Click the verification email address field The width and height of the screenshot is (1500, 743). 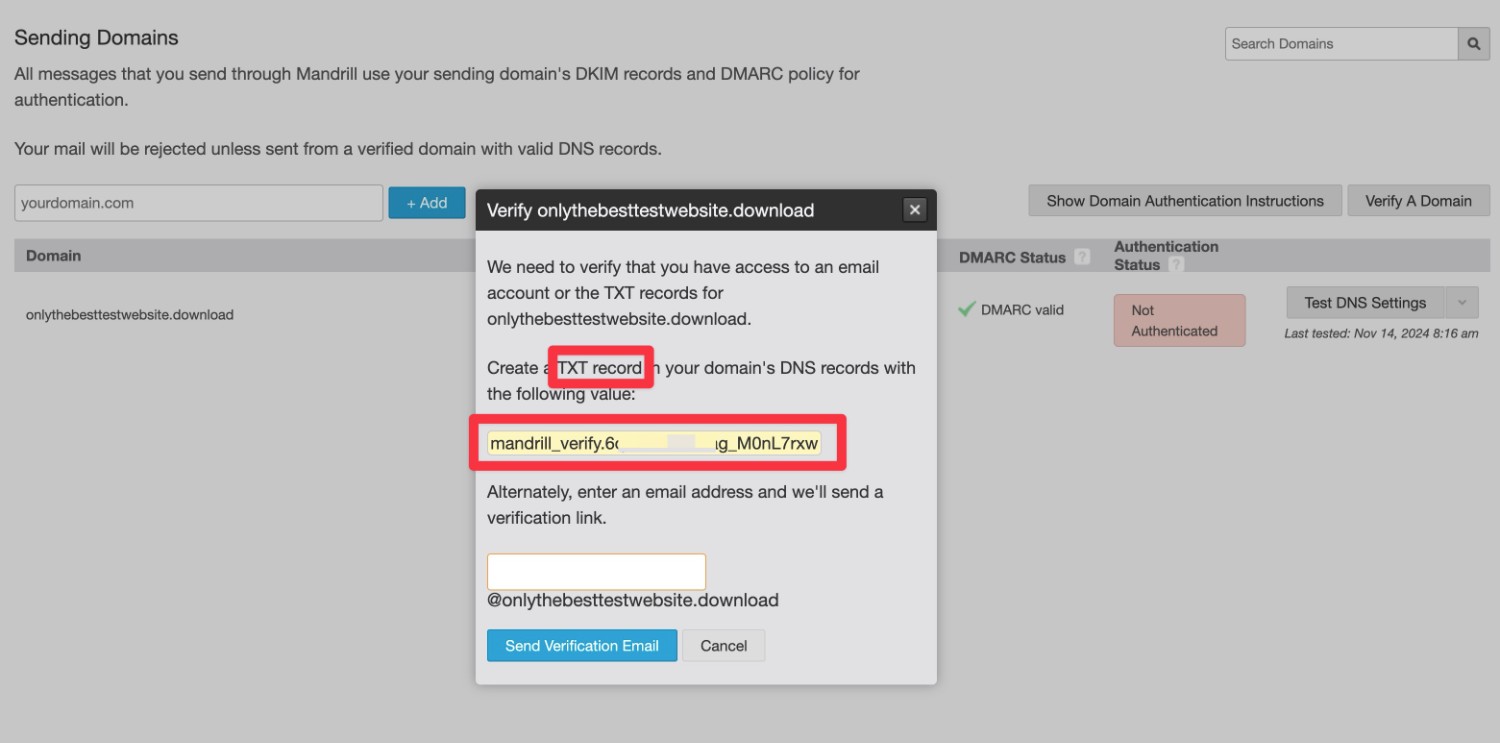(x=596, y=572)
